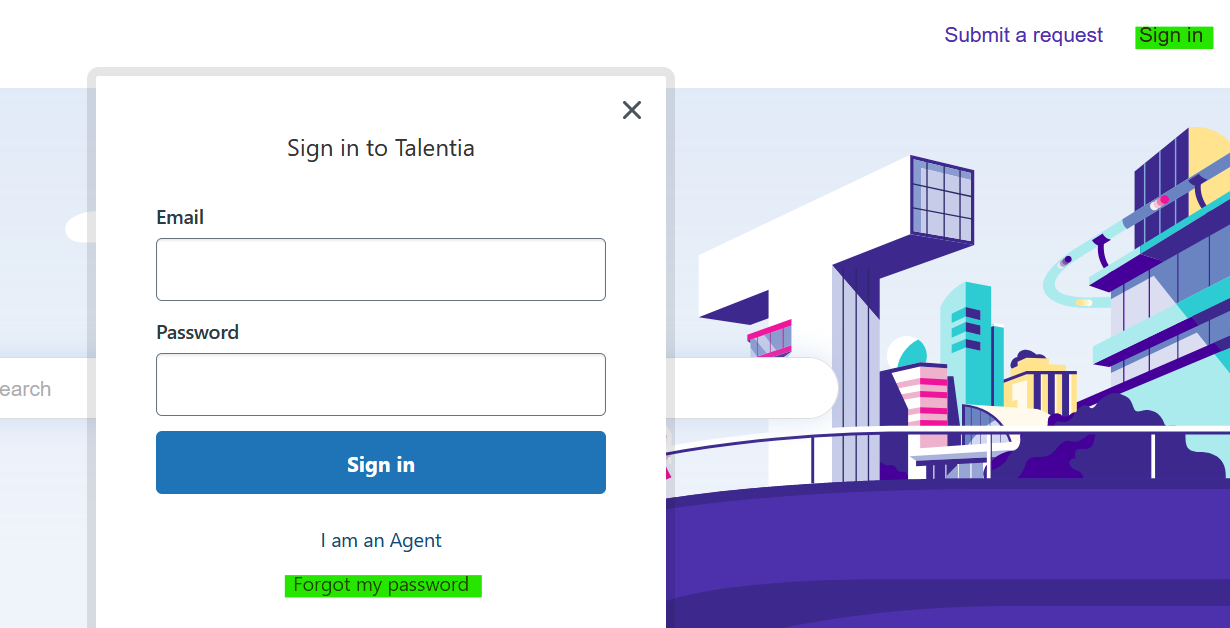Click the Email field label
The height and width of the screenshot is (628, 1230).
click(180, 217)
